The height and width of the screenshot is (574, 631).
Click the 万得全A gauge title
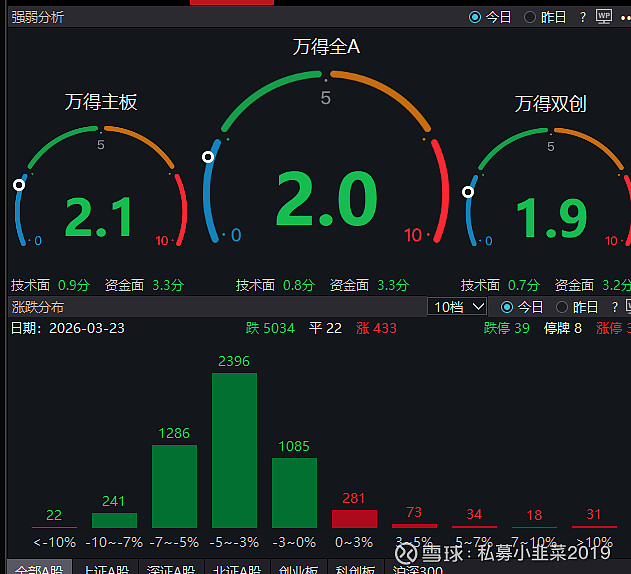[x=326, y=47]
